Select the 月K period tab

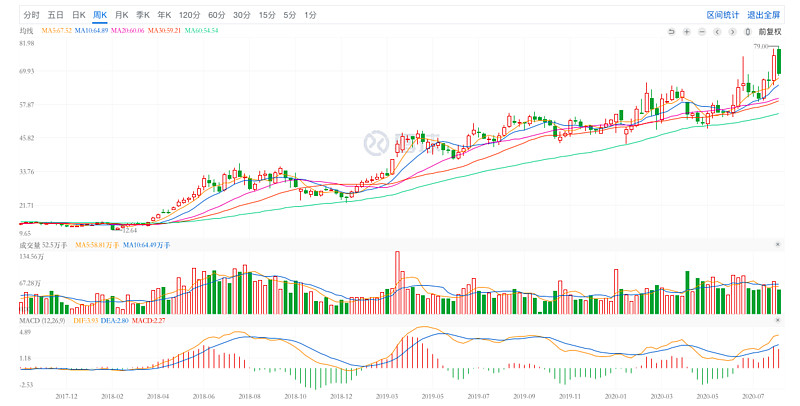pos(121,15)
